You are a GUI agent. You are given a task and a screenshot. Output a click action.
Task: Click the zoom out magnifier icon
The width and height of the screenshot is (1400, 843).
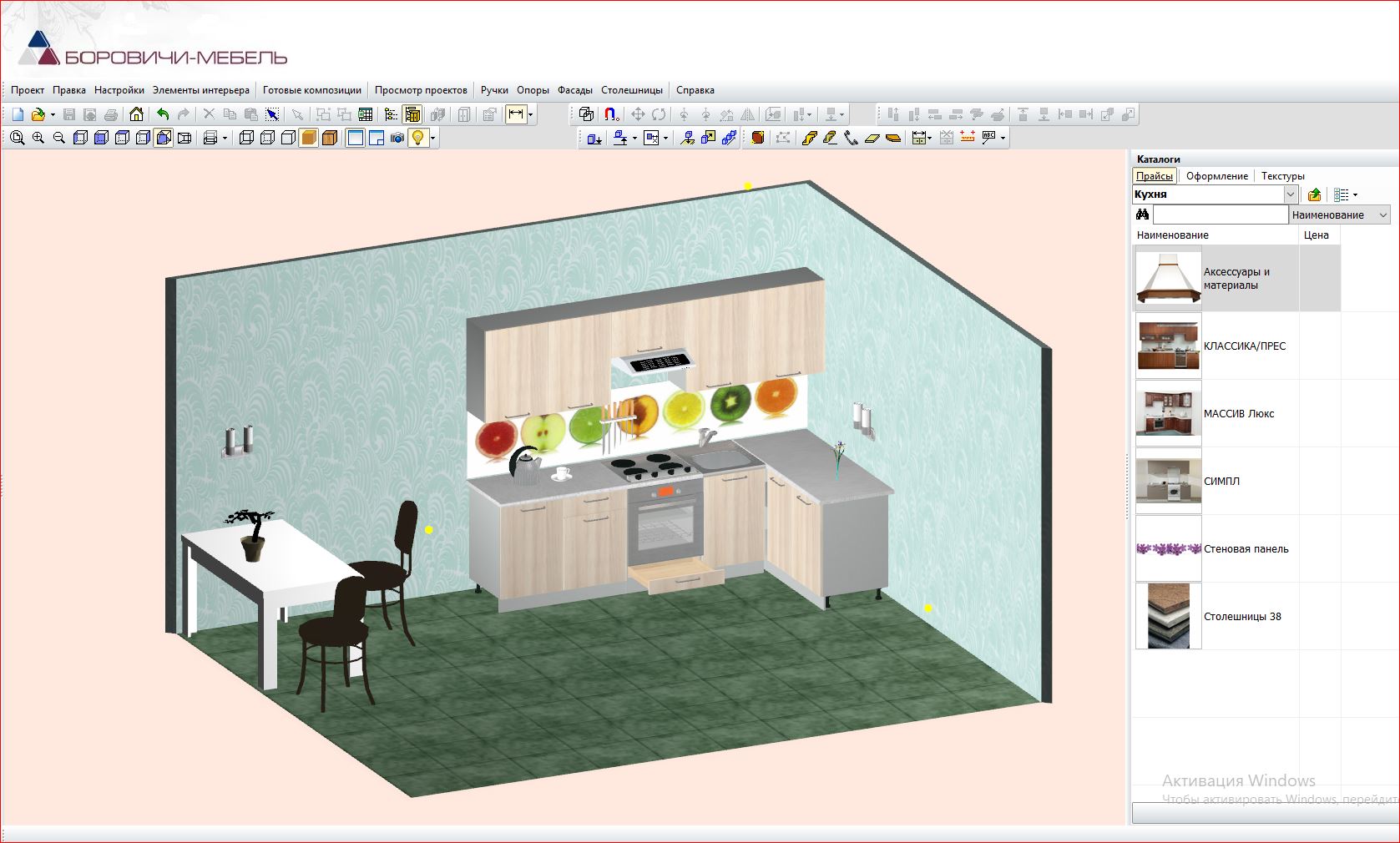pyautogui.click(x=58, y=138)
